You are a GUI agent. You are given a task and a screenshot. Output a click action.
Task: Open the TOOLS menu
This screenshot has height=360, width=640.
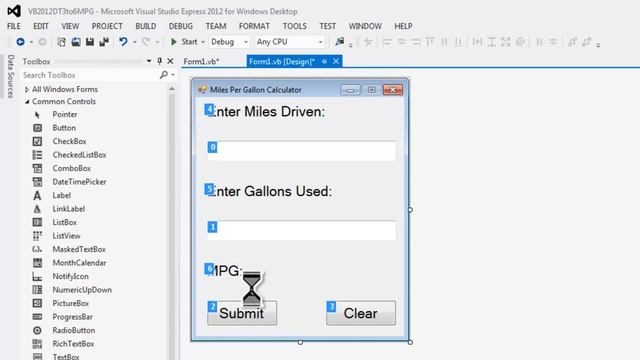pyautogui.click(x=295, y=26)
